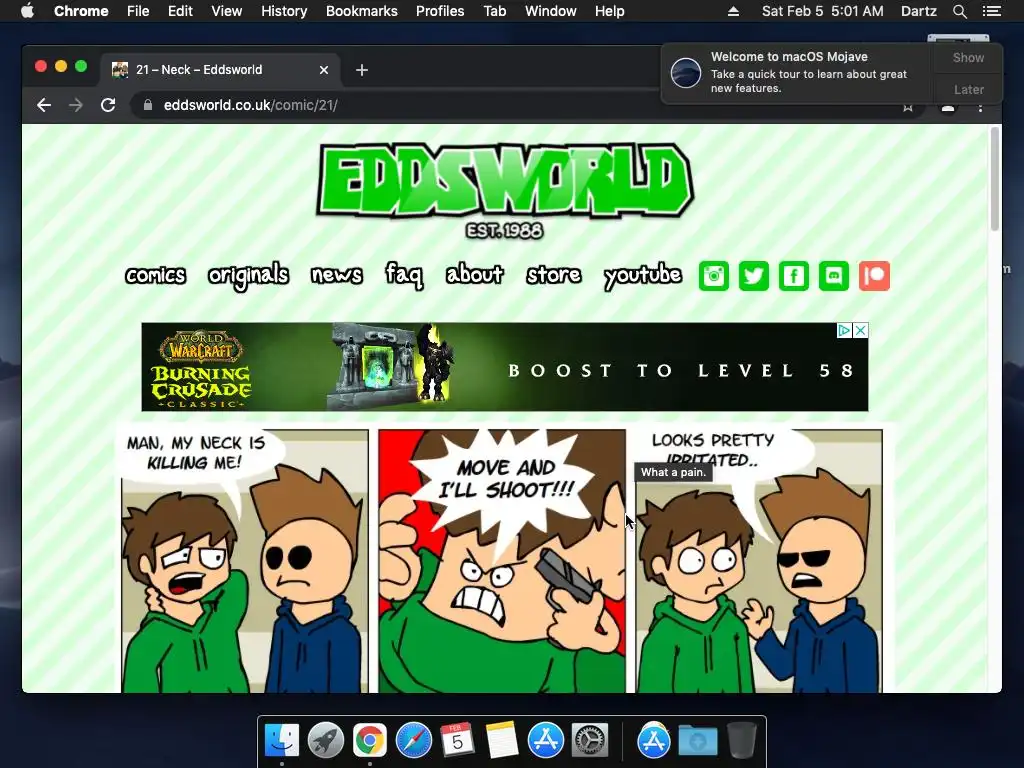
Task: Open the Help menu
Action: (609, 11)
